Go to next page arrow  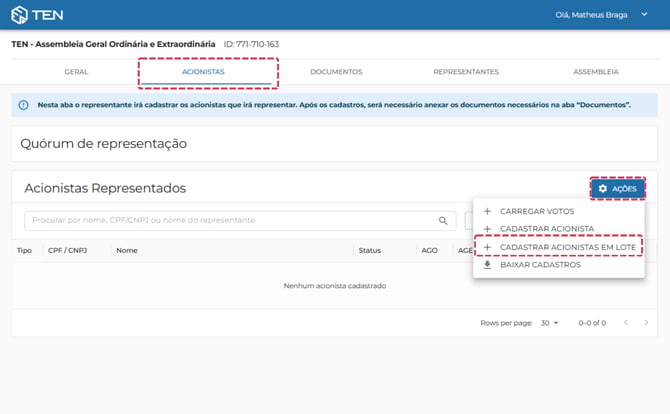tap(646, 323)
